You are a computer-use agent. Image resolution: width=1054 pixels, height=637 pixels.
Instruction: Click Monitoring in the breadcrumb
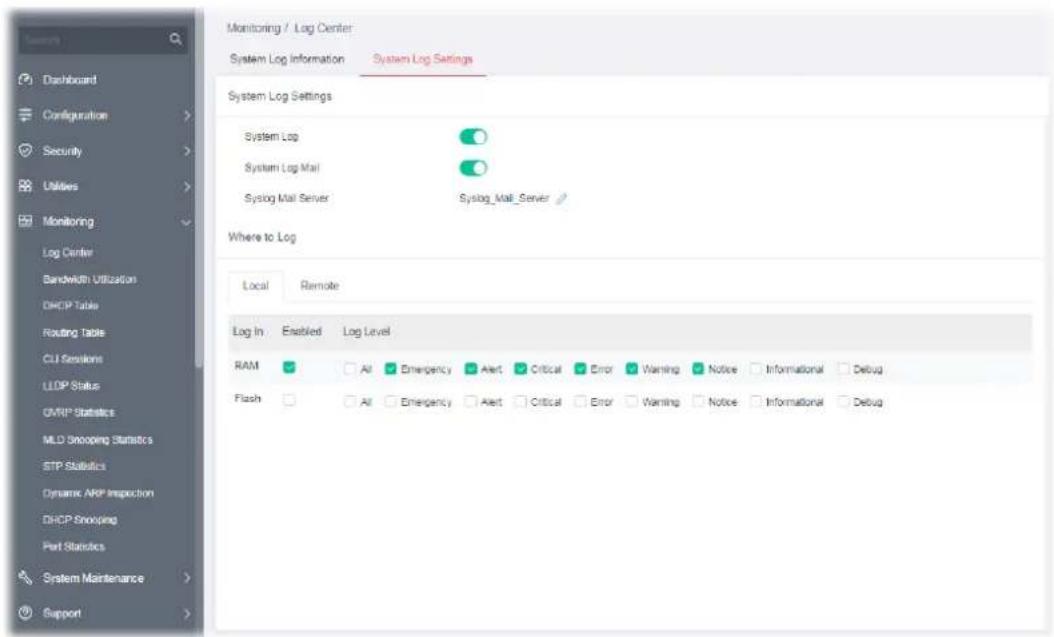tap(253, 28)
